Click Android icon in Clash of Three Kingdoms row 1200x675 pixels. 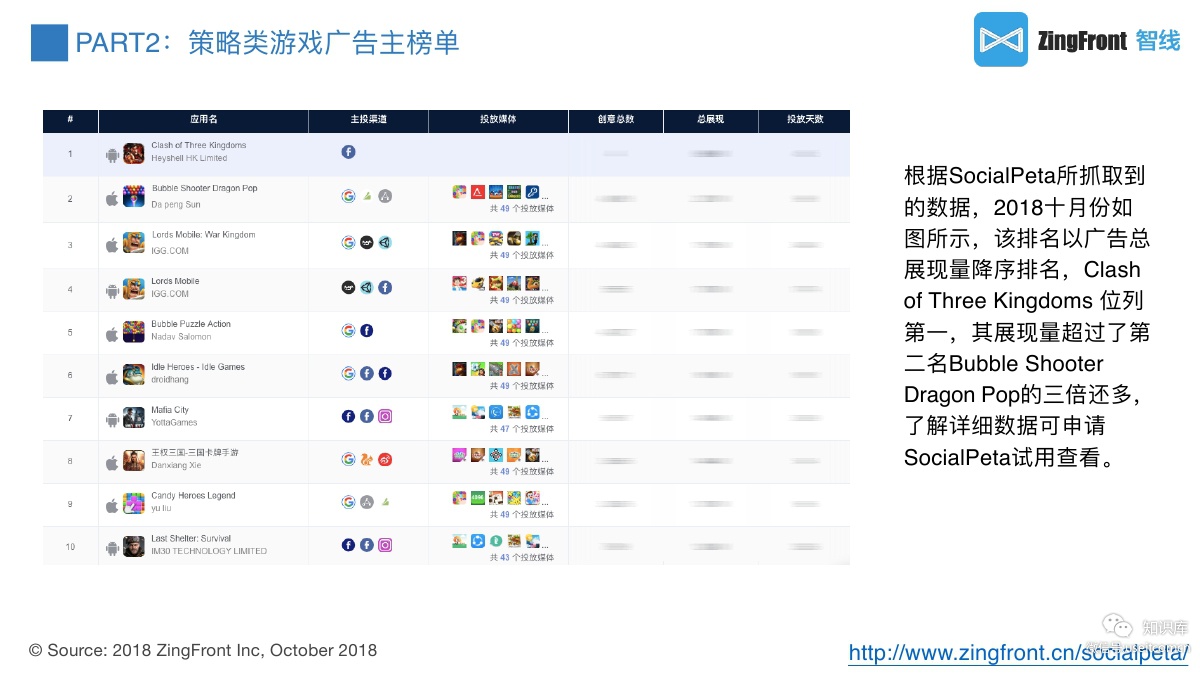click(x=112, y=155)
